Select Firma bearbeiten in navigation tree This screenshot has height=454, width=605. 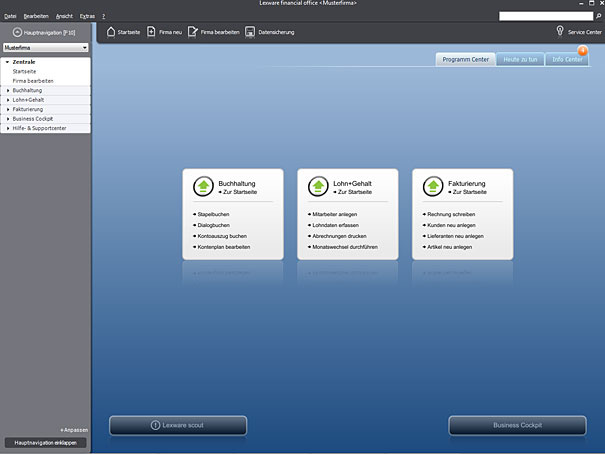point(33,81)
